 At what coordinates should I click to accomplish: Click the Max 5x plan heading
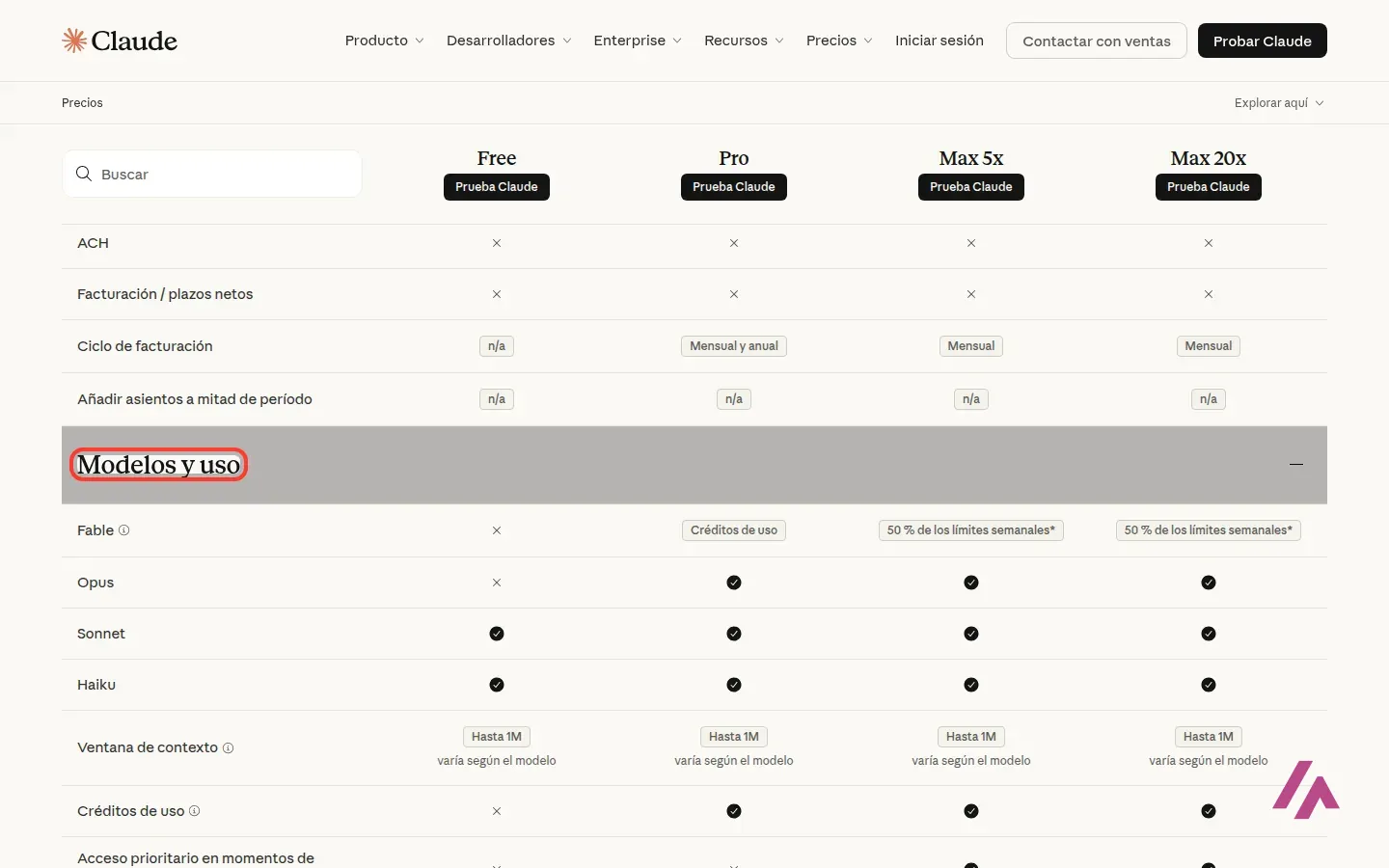(x=971, y=158)
